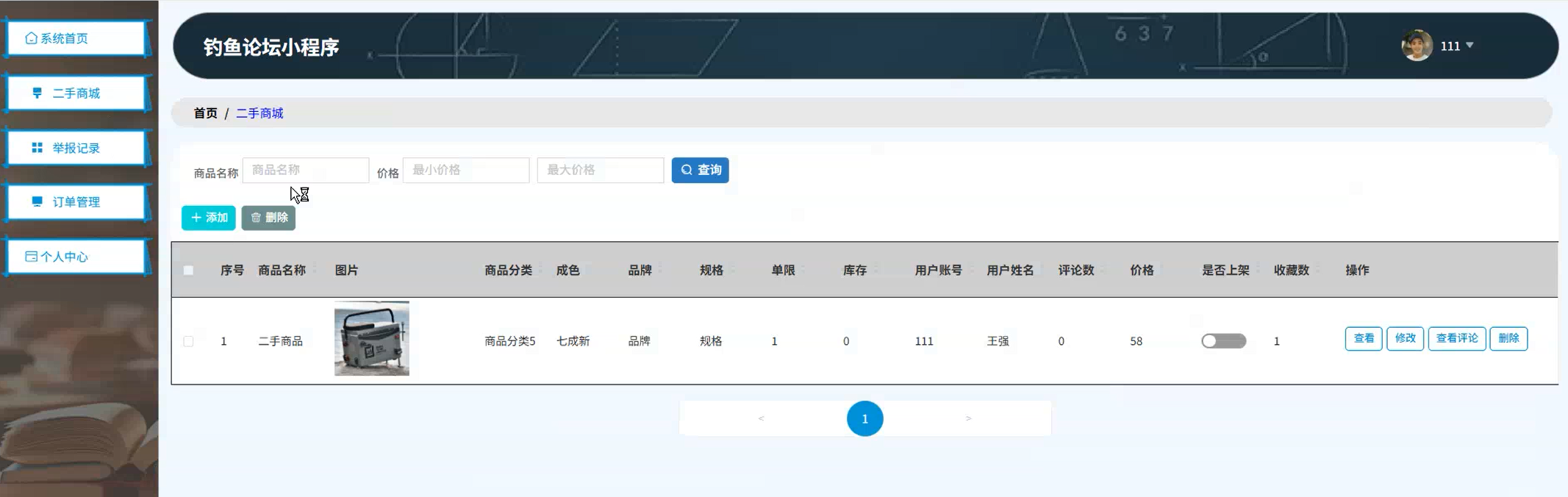The height and width of the screenshot is (497, 1568).
Task: Click the 库存 column header
Action: coord(855,271)
